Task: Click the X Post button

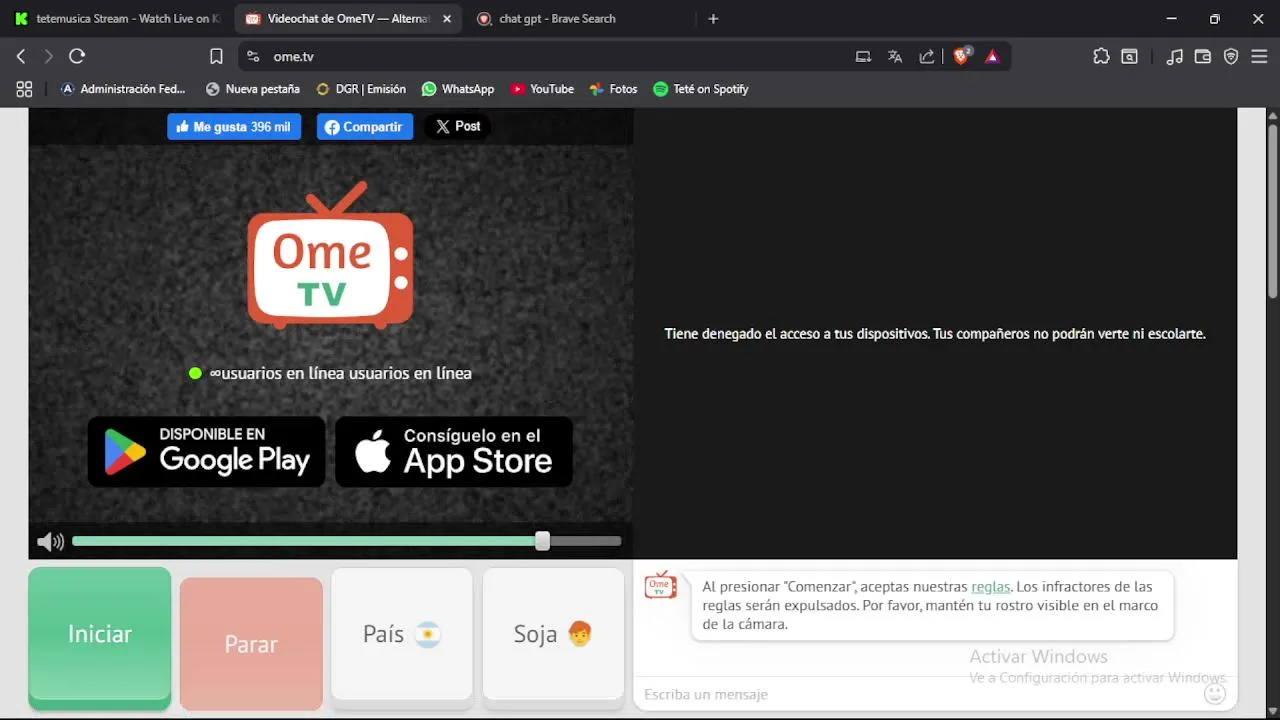Action: 458,127
